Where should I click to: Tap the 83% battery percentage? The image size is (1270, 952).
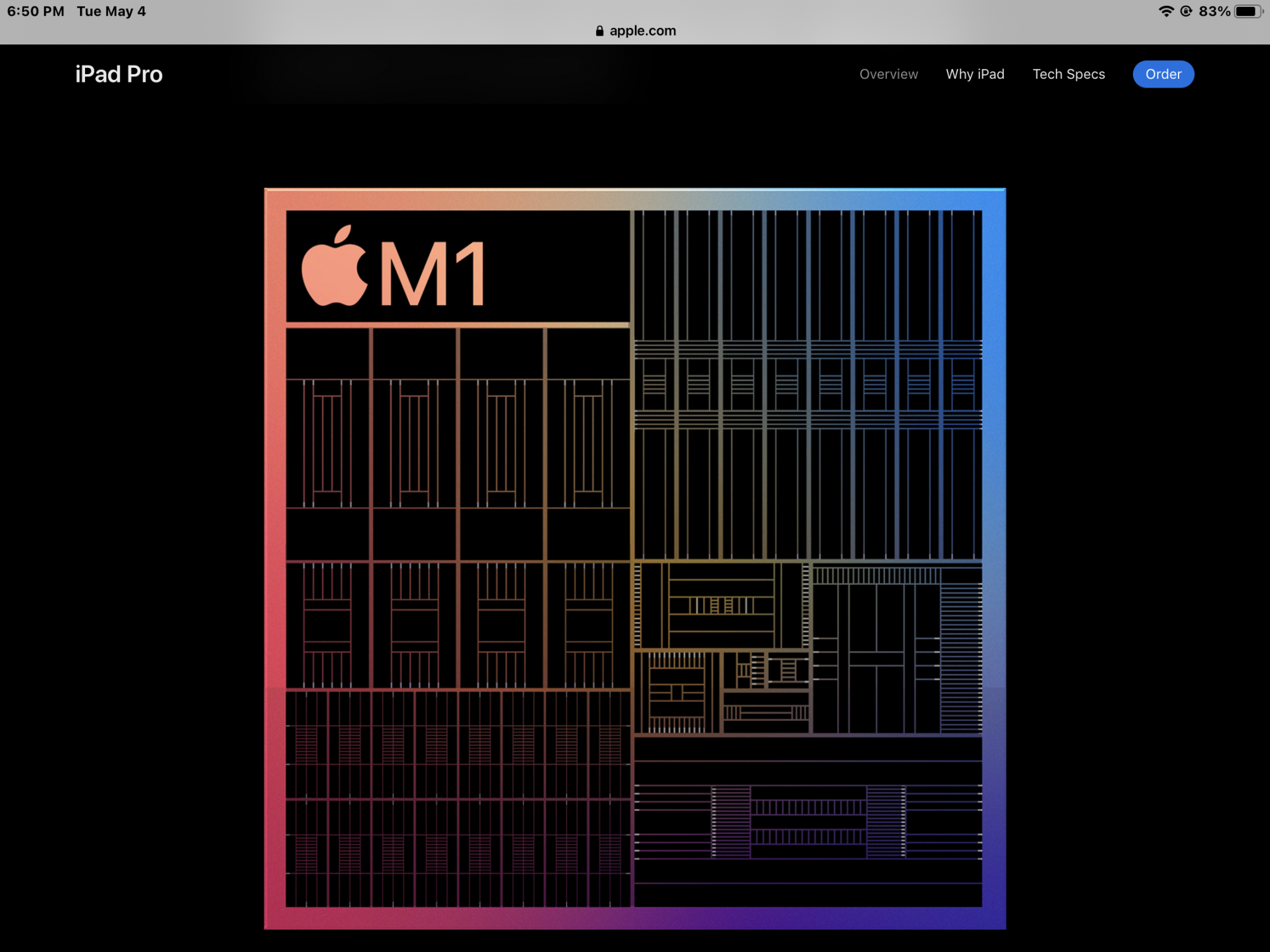1214,11
